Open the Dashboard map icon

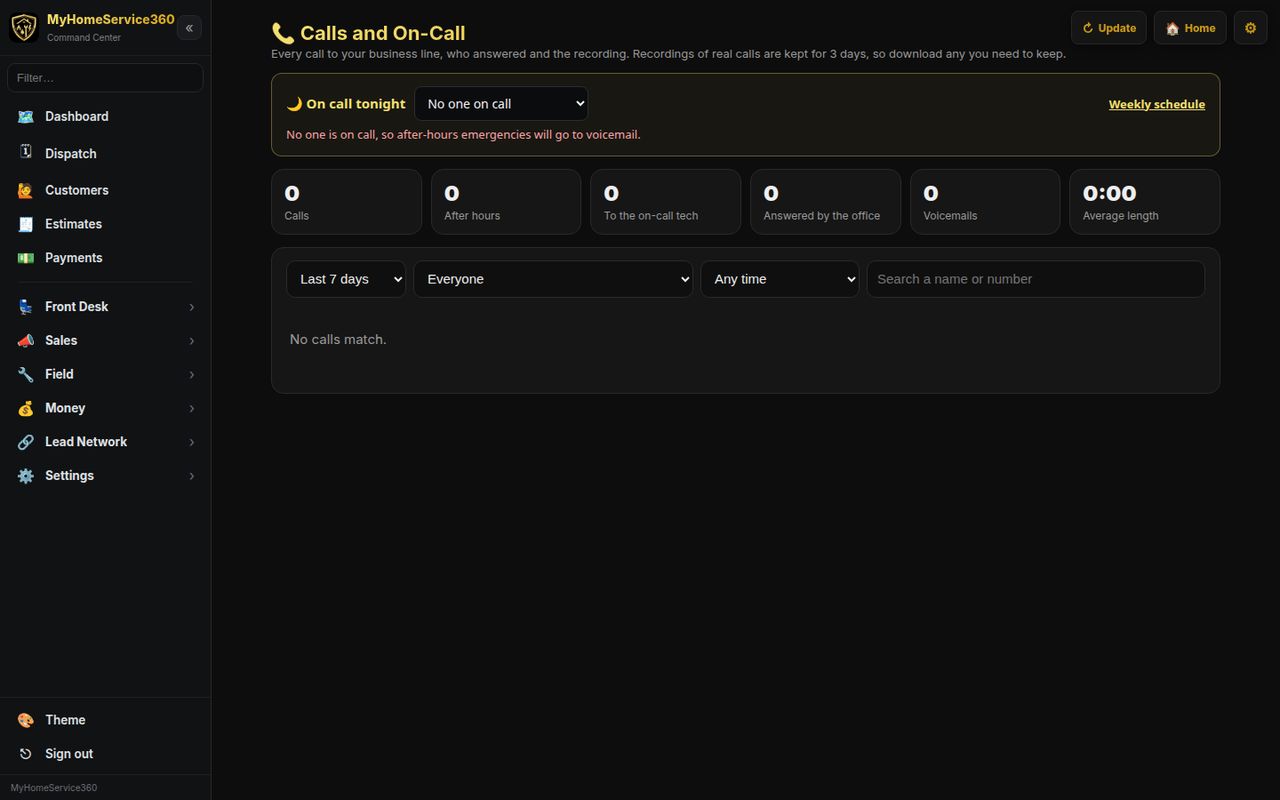point(26,117)
